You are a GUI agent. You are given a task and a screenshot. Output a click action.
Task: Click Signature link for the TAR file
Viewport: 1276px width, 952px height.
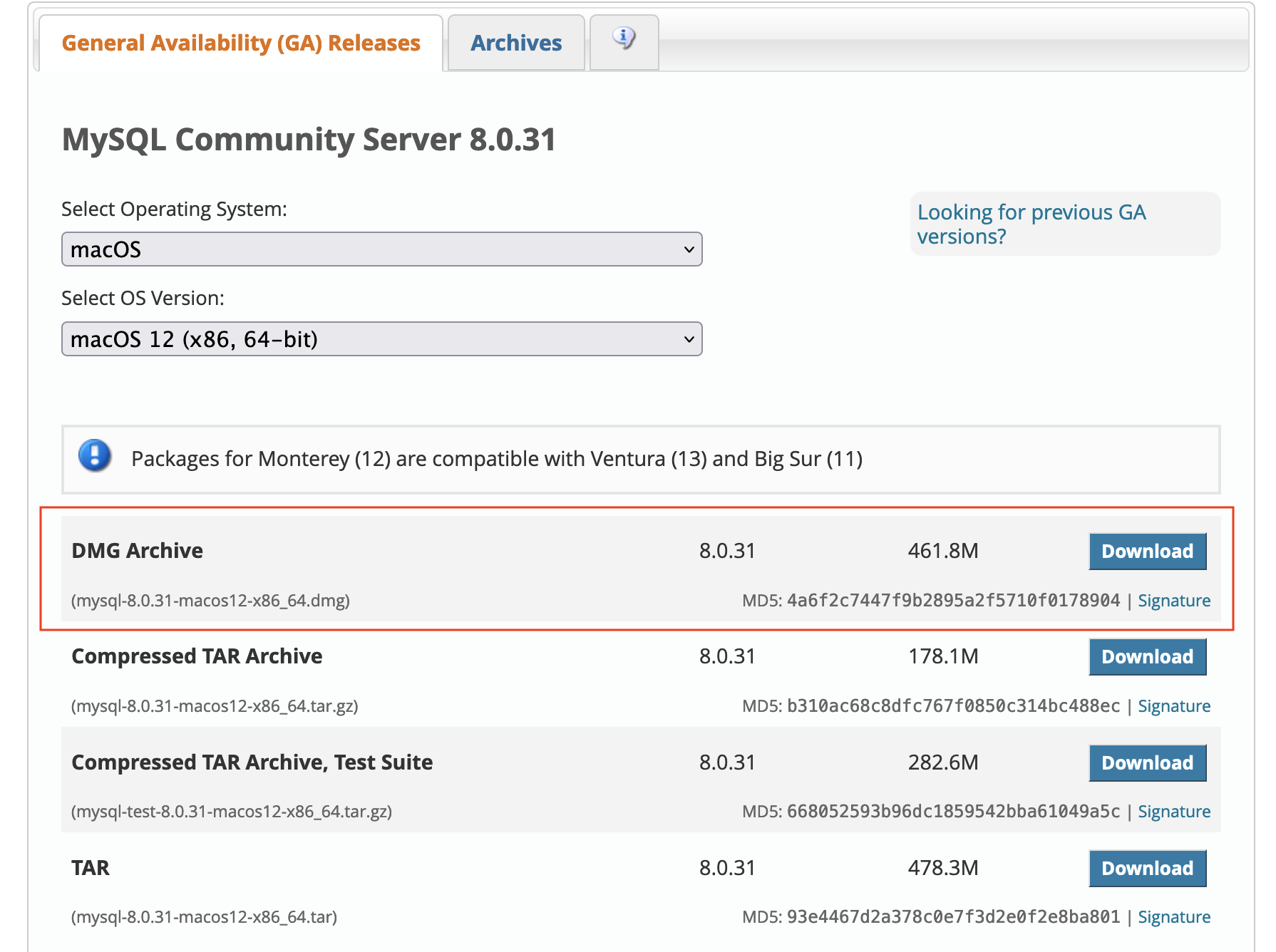pos(1173,917)
